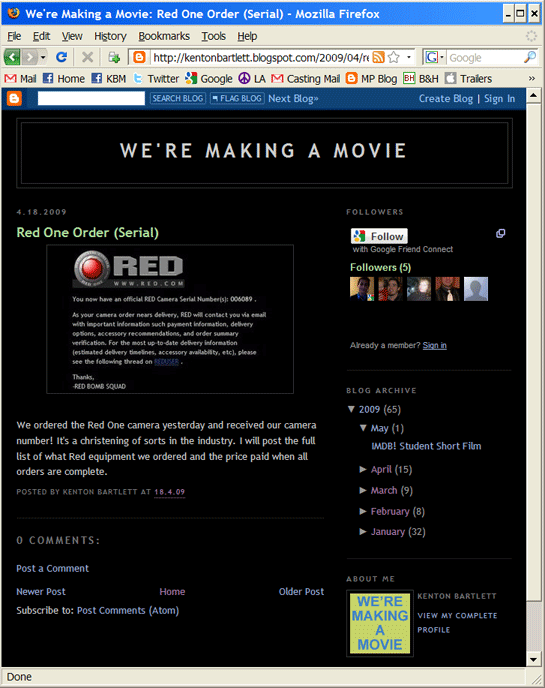This screenshot has height=688, width=545.
Task: Click the SEARCH BLOG button
Action: pos(178,98)
